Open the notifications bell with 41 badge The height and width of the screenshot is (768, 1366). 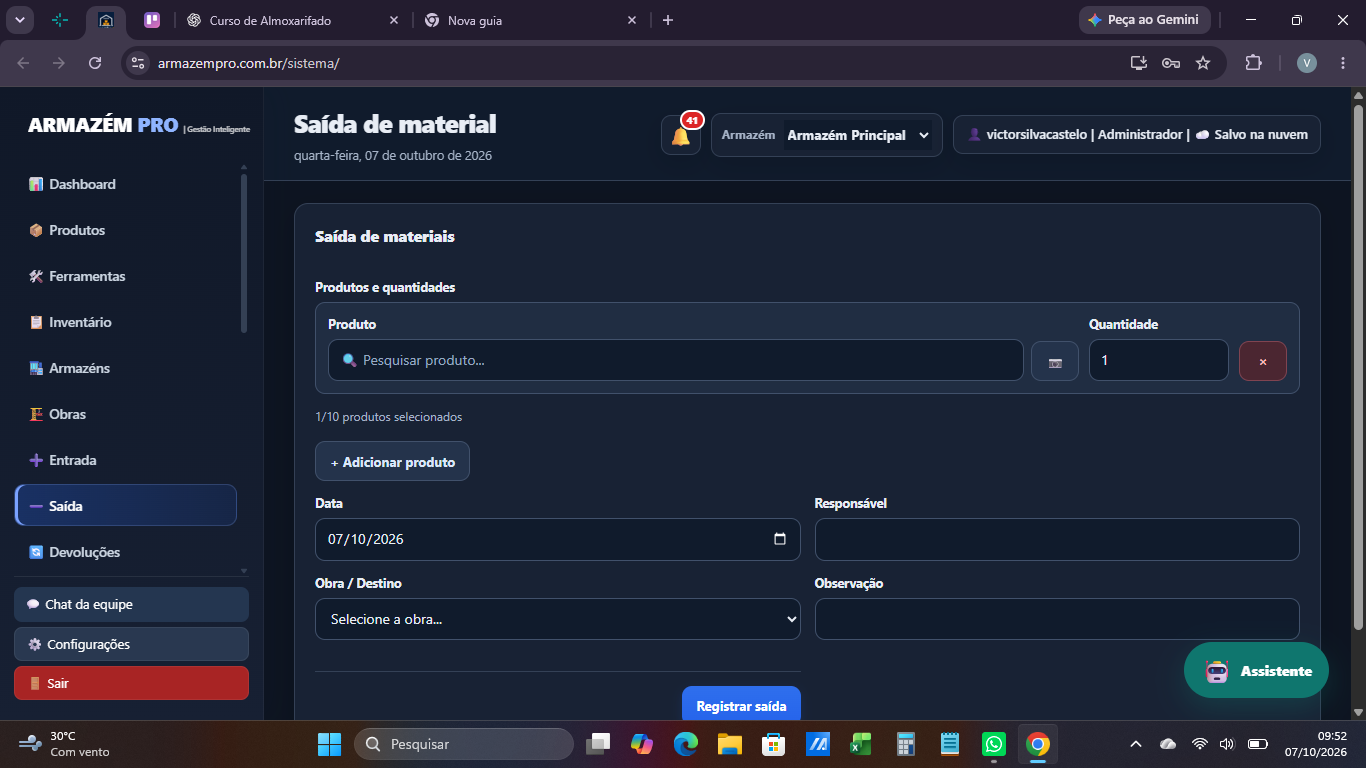point(681,135)
